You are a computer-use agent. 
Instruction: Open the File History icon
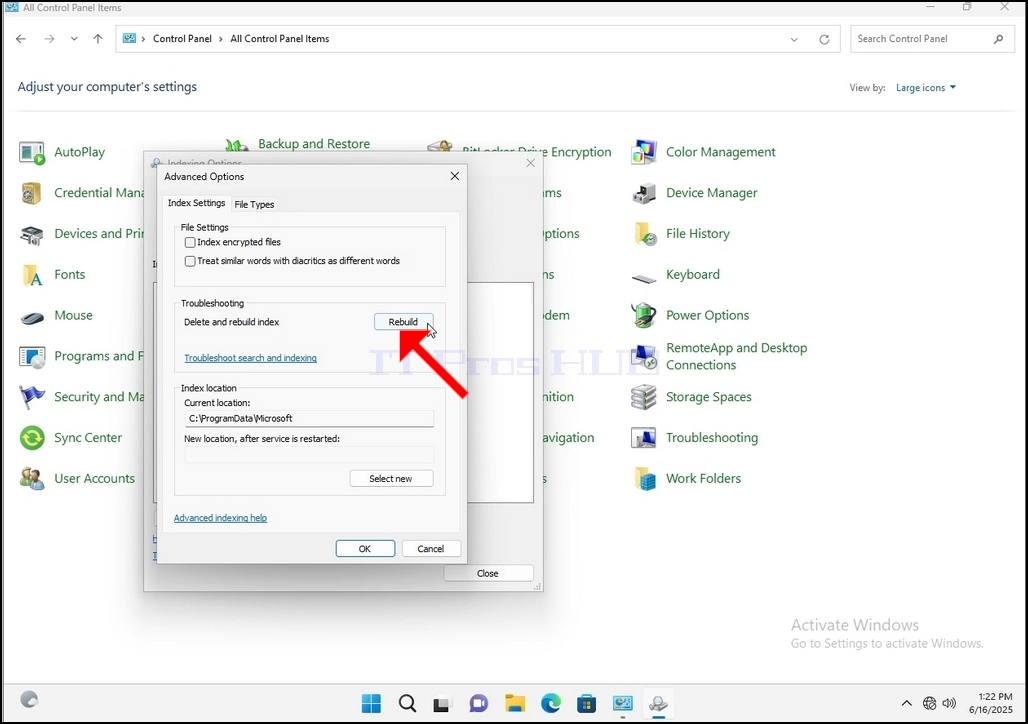[644, 234]
